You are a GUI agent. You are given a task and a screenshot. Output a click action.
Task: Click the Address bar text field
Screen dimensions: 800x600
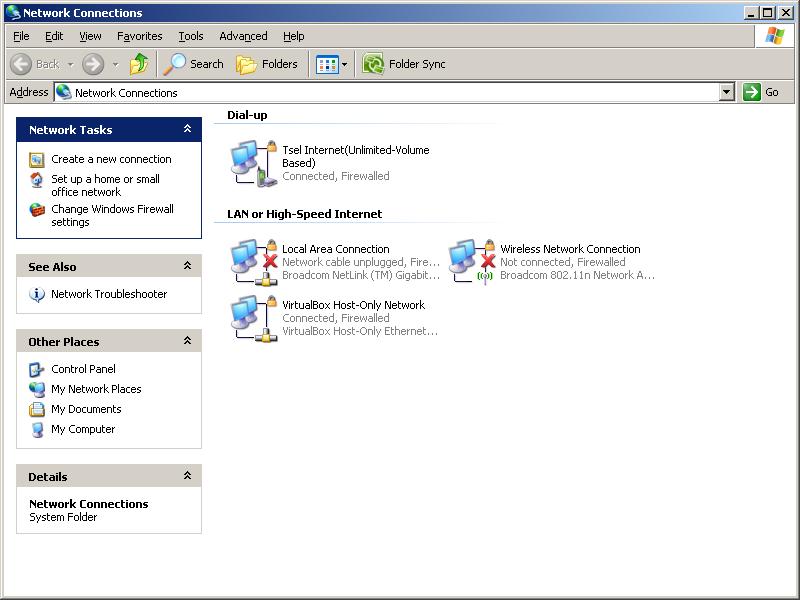coord(386,92)
